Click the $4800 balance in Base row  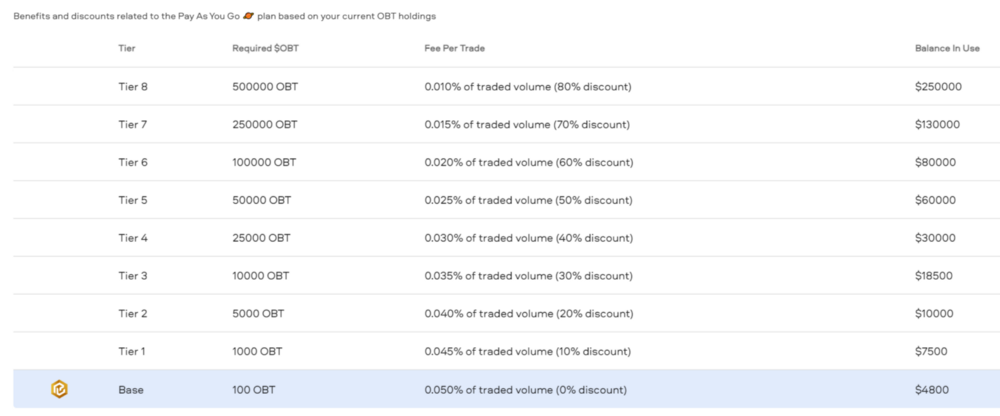pos(932,390)
